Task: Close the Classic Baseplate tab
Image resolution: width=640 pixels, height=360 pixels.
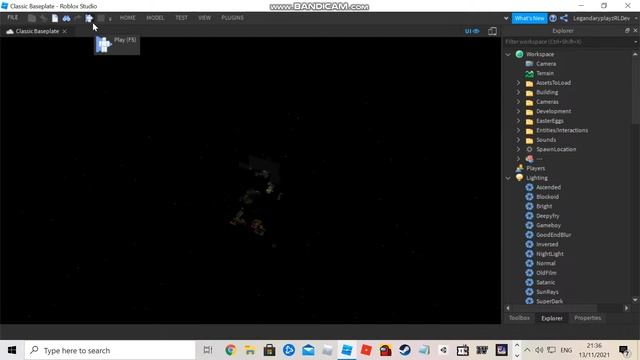Action: click(64, 31)
